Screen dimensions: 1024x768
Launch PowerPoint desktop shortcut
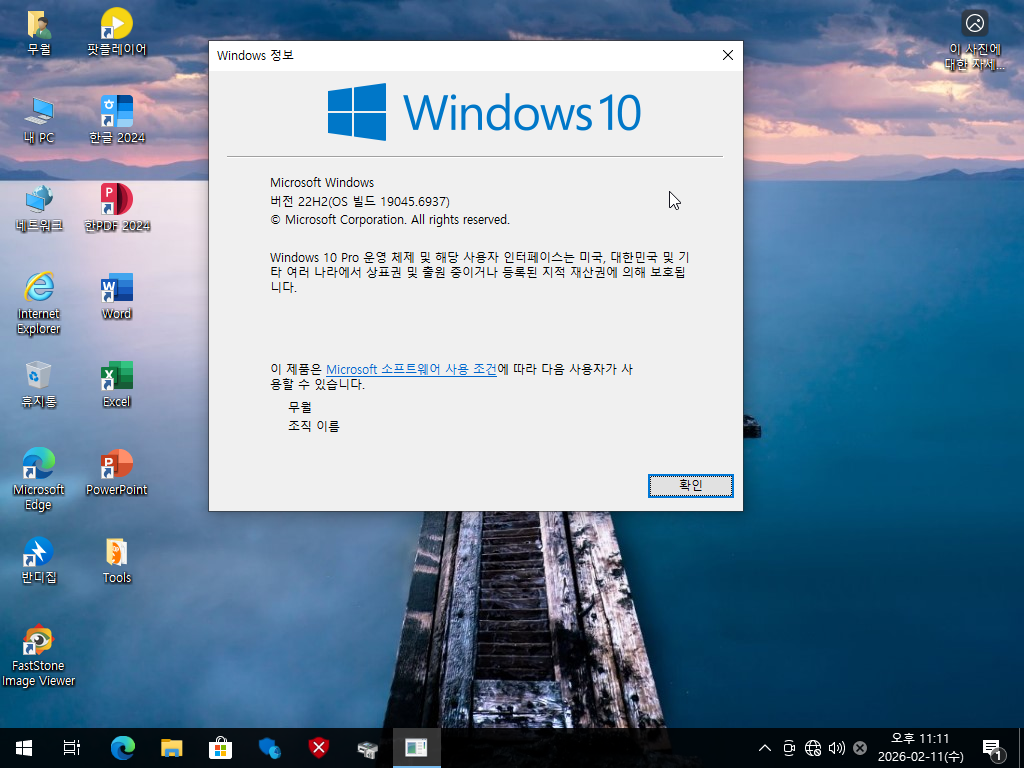pyautogui.click(x=117, y=473)
